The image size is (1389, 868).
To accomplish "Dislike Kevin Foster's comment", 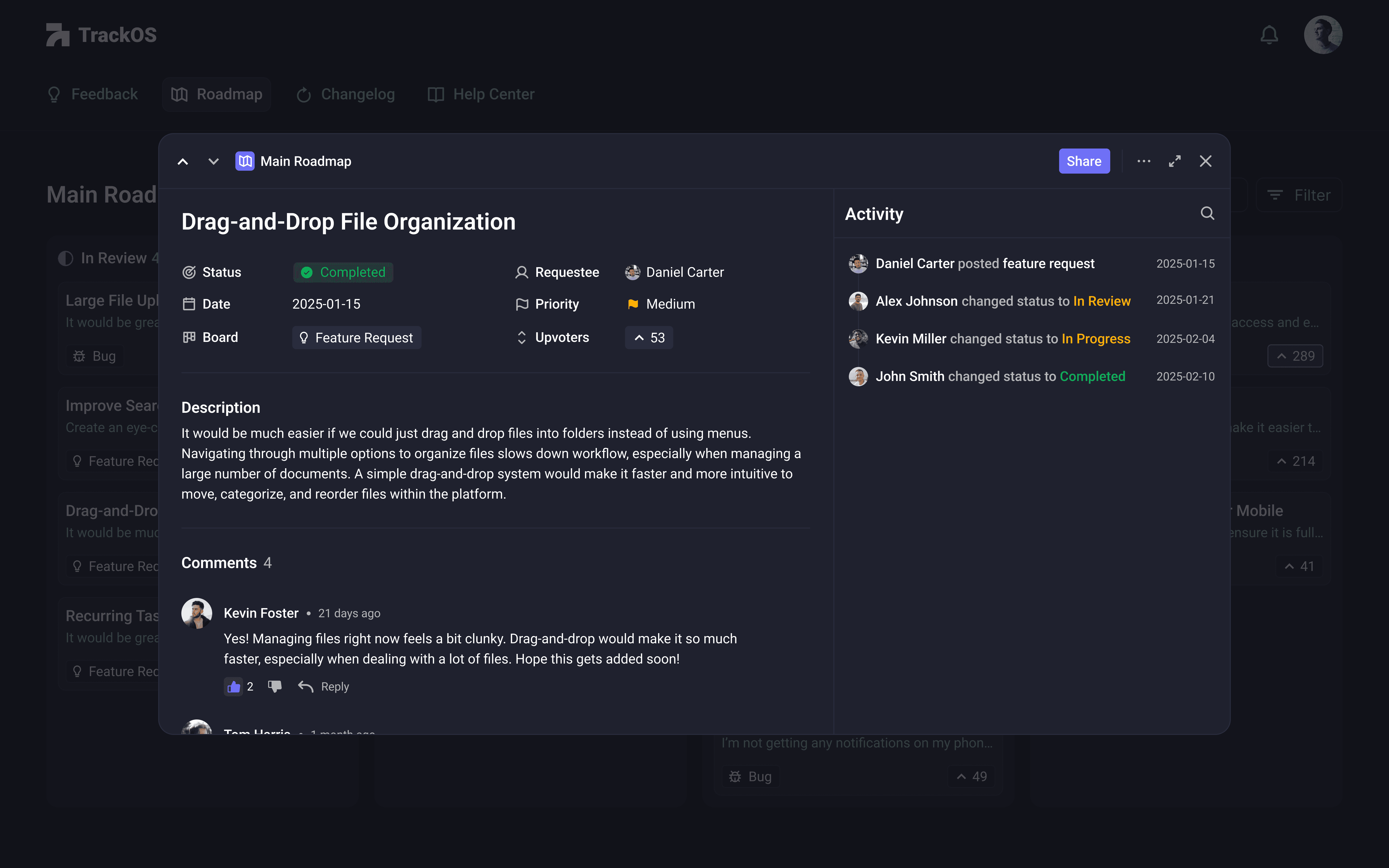I will [x=275, y=687].
